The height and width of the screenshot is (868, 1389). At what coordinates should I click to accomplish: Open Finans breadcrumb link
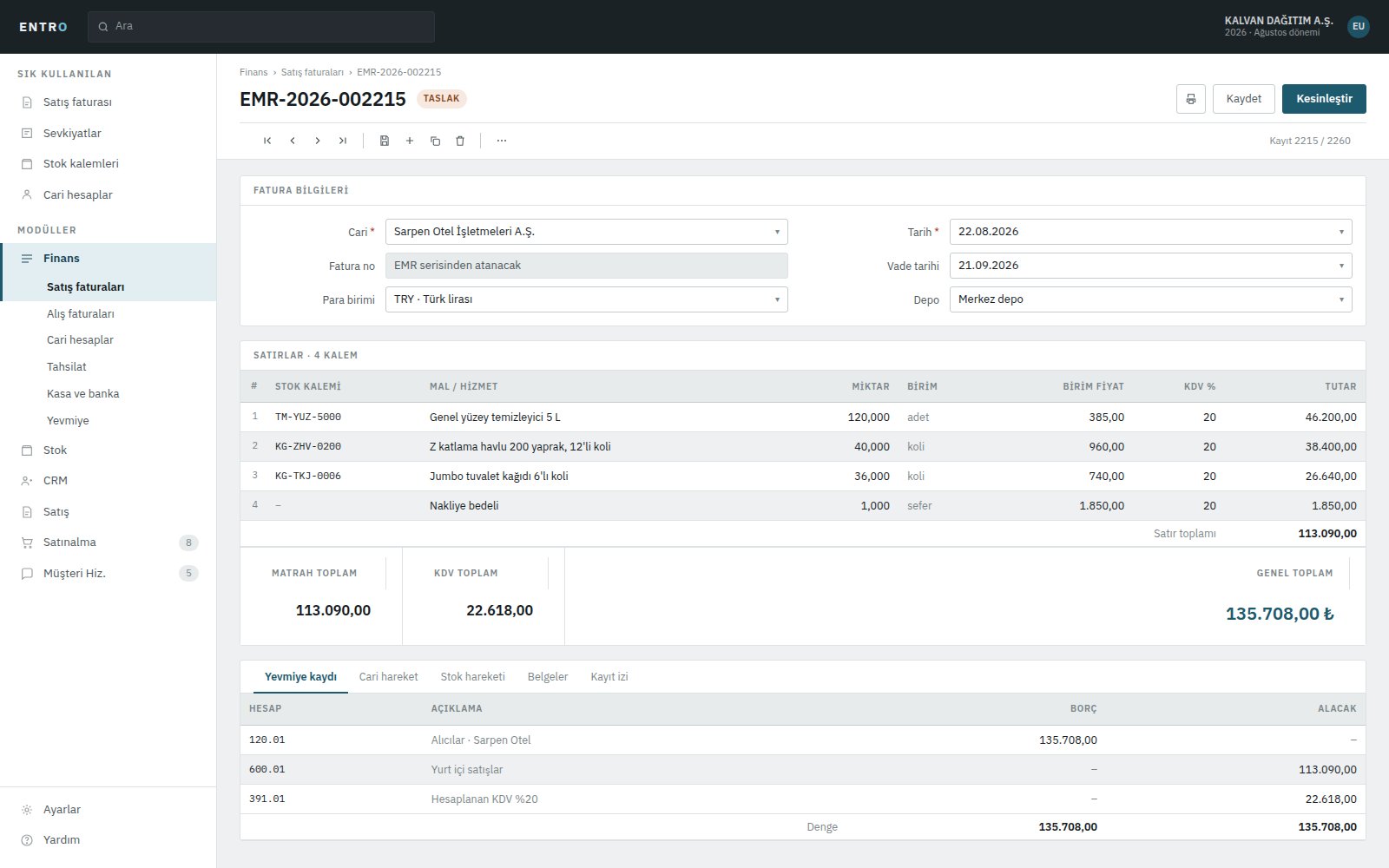click(x=253, y=72)
